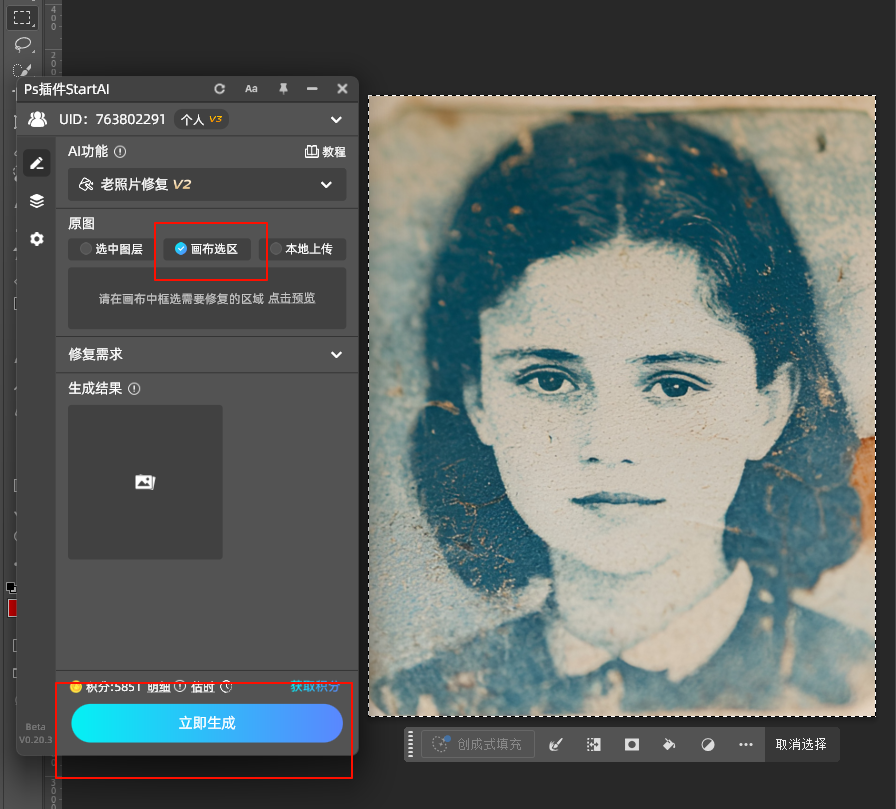The image size is (896, 809).
Task: Select the 画布选区 radio option
Action: [206, 249]
